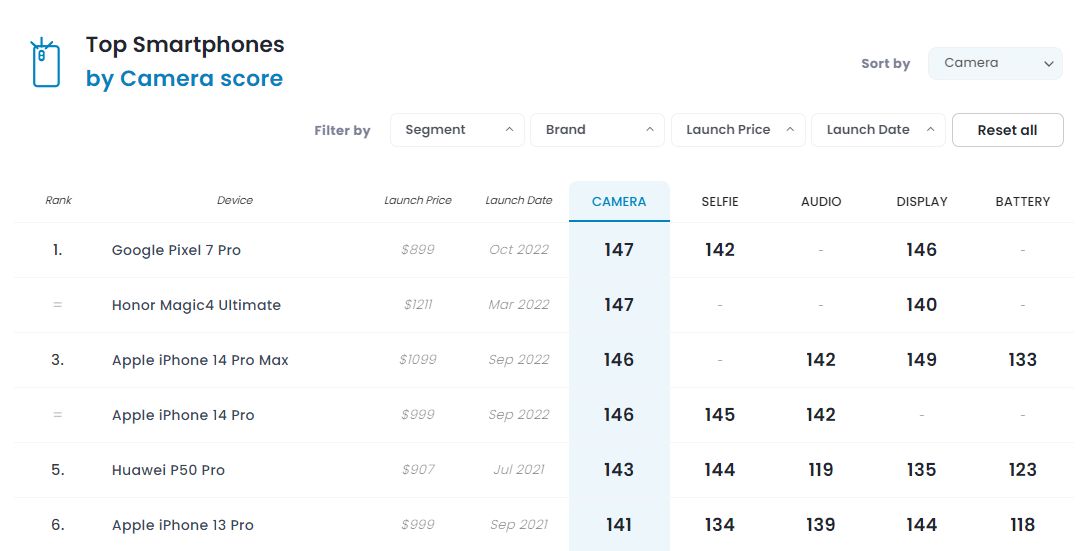The width and height of the screenshot is (1081, 551).
Task: Click iPhone 14 Pro Max camera score 146
Action: click(619, 360)
